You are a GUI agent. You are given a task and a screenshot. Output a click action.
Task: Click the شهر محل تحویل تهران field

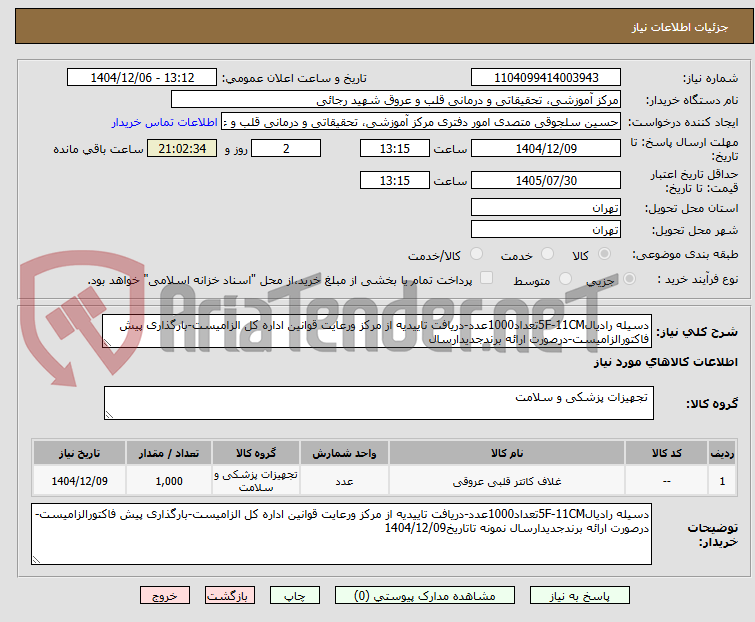[x=546, y=229]
